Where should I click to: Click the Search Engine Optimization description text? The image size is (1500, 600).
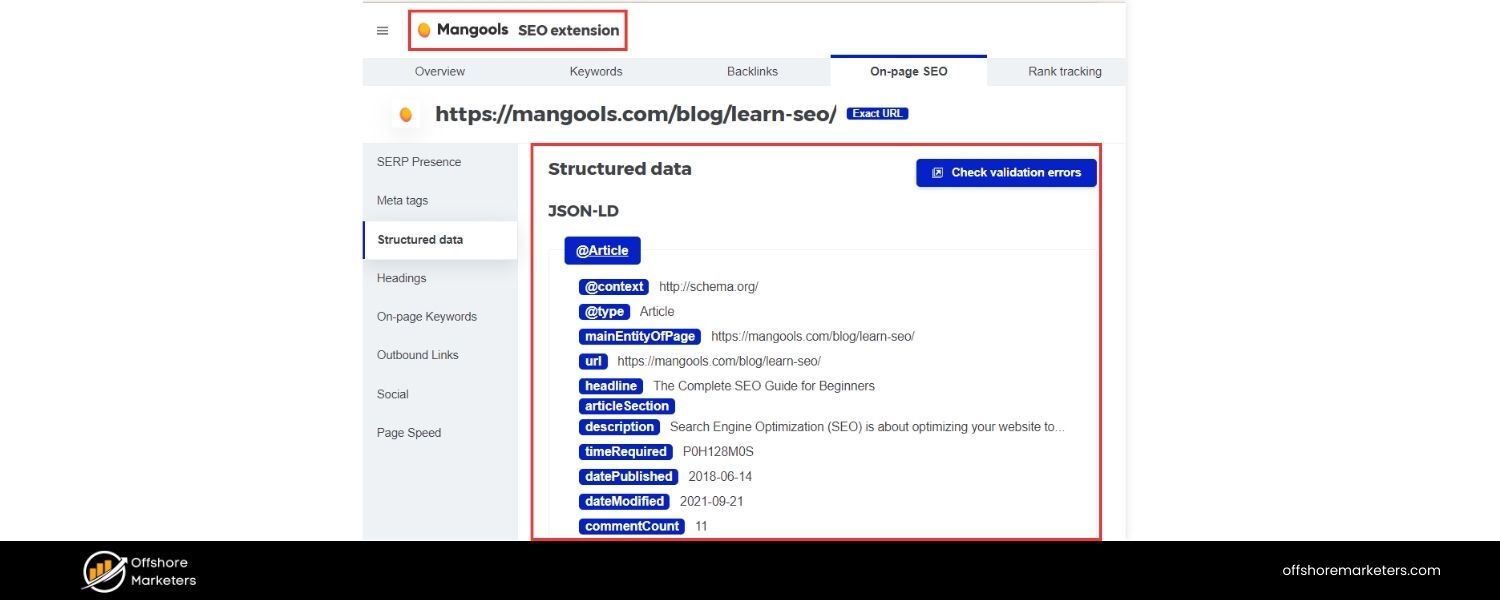coord(868,427)
